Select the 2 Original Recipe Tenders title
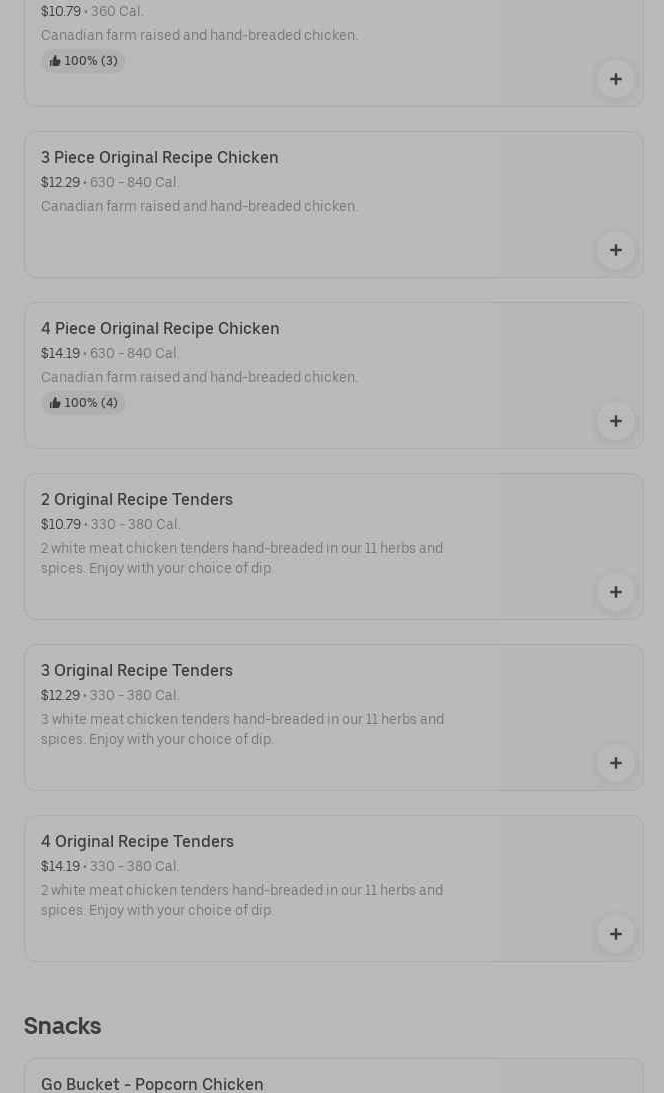Image resolution: width=664 pixels, height=1093 pixels. 137,500
